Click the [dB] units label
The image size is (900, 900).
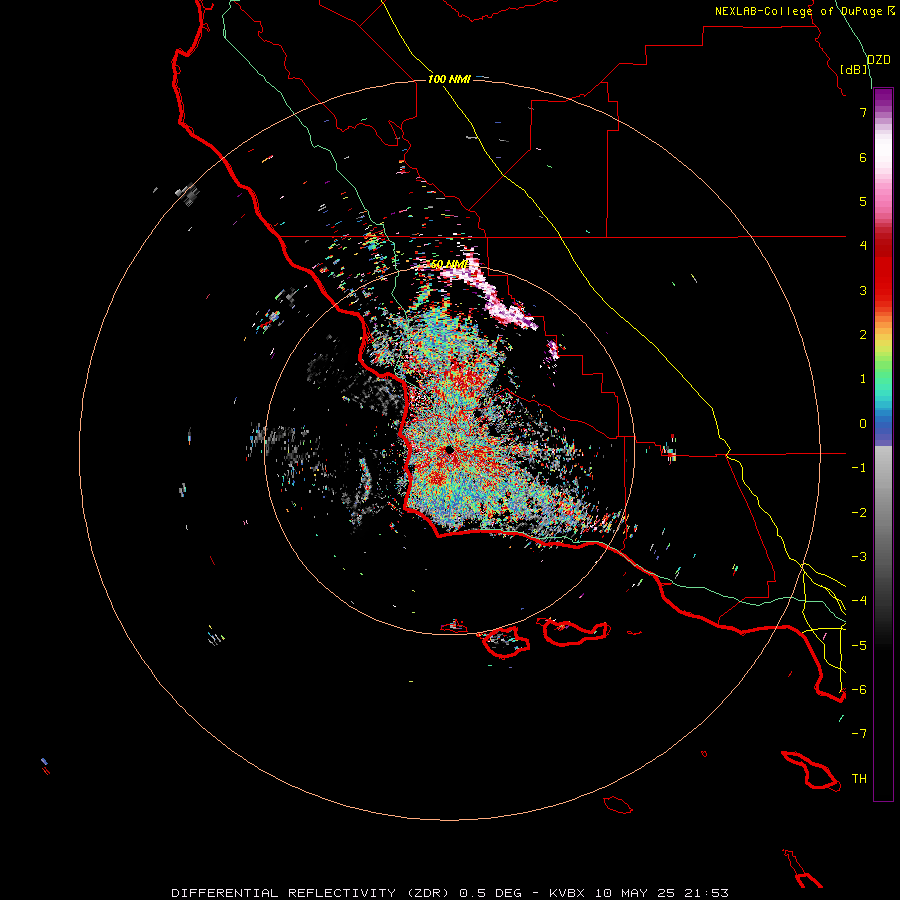pos(854,69)
